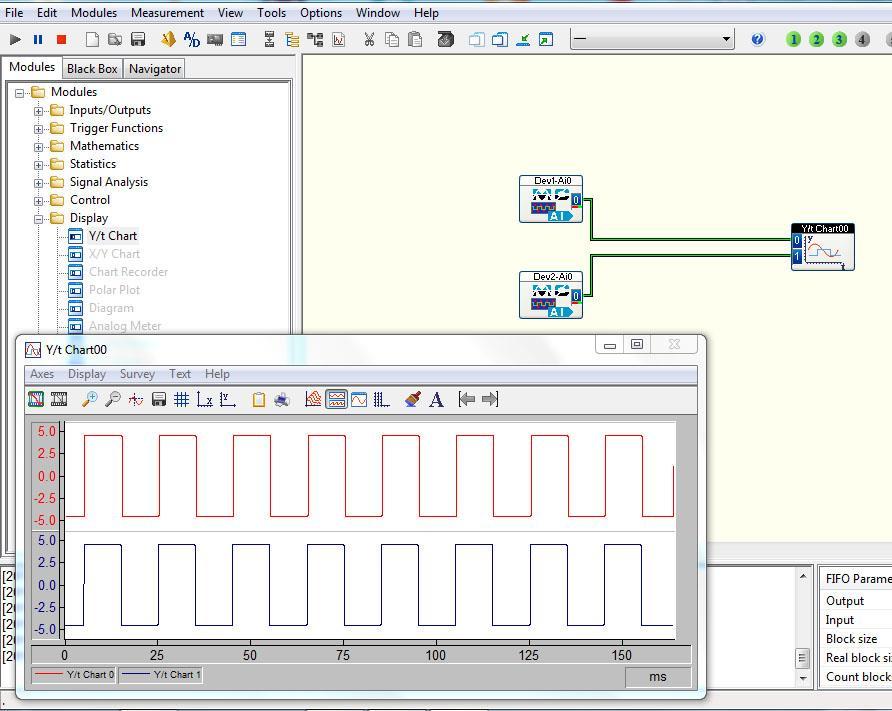Switch to window layout 4
Screen dimensions: 892x711
862,39
